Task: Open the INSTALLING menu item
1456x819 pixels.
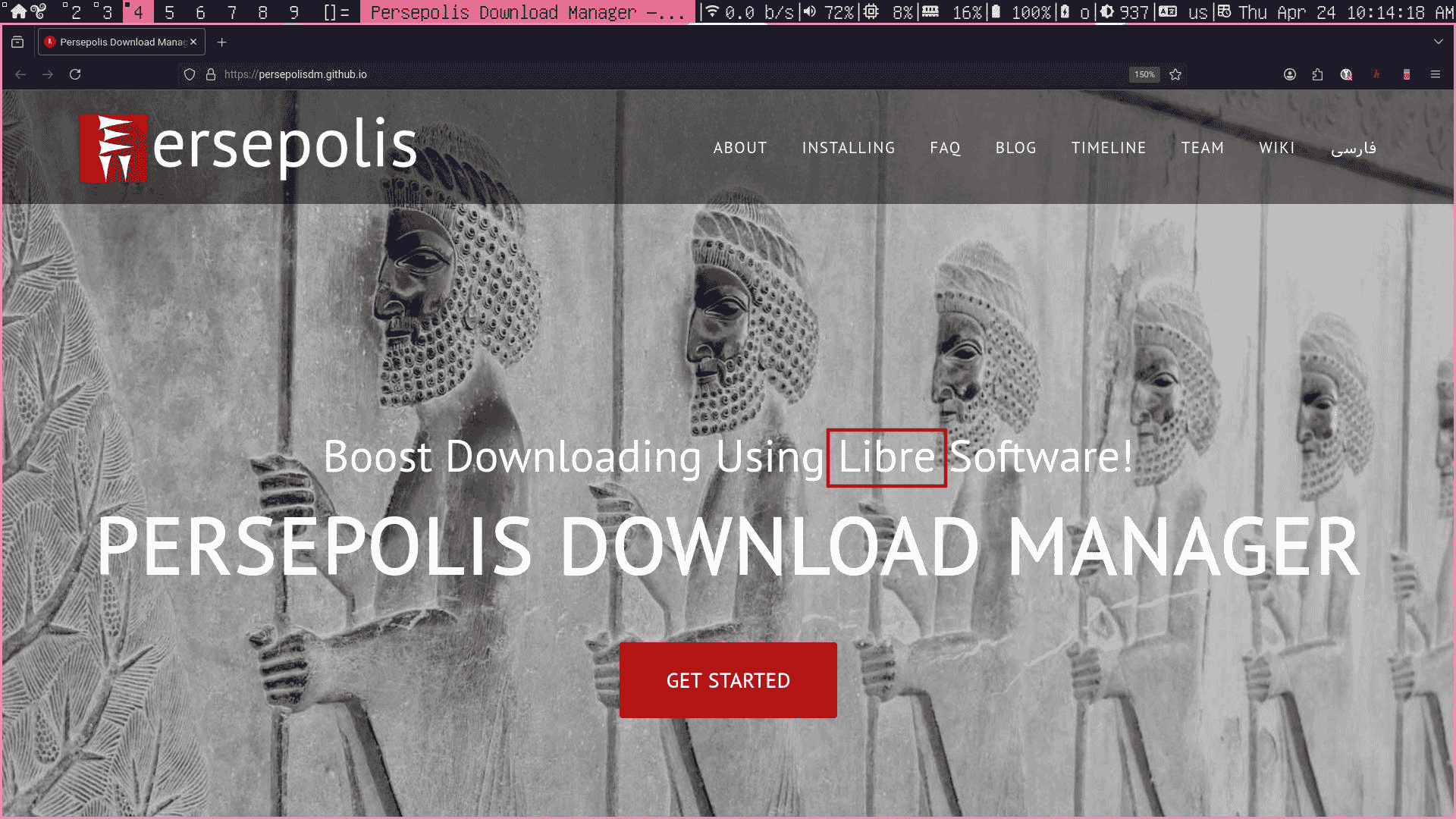Action: point(848,148)
